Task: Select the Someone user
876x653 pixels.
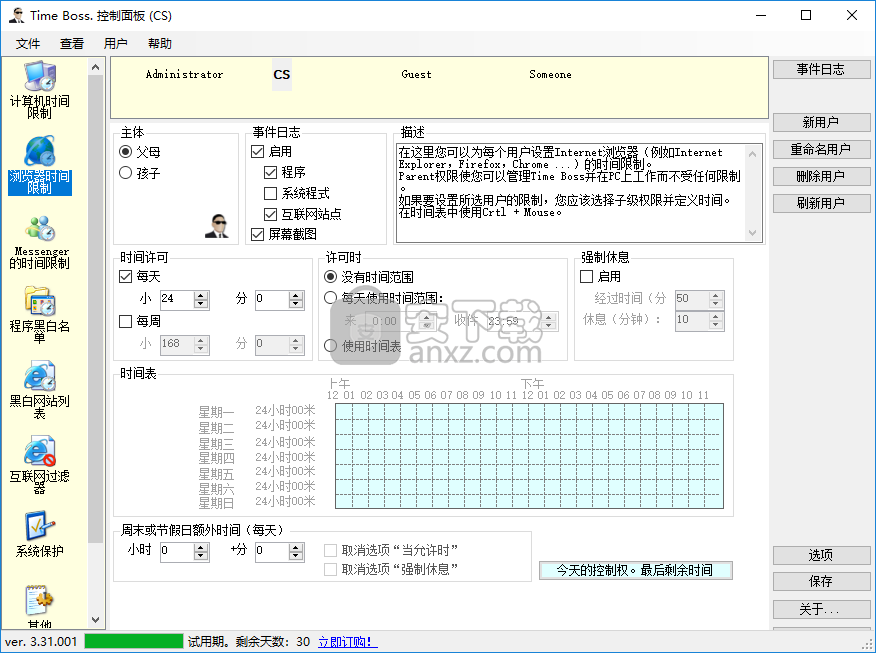Action: [x=550, y=74]
